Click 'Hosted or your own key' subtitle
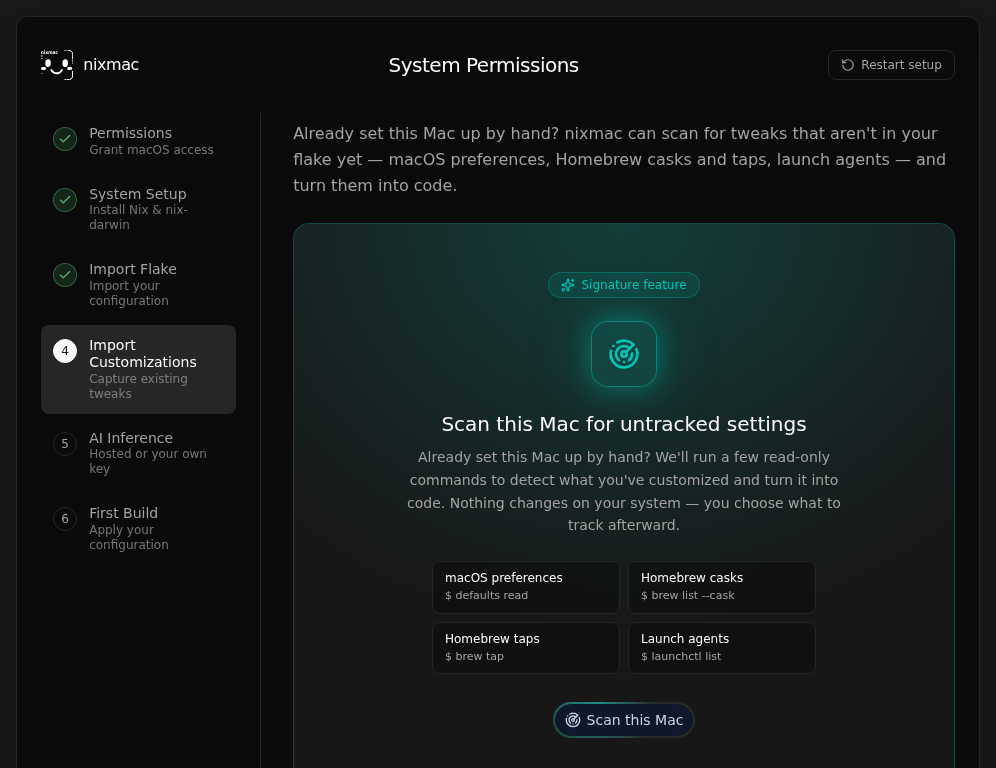This screenshot has width=996, height=768. click(x=148, y=461)
